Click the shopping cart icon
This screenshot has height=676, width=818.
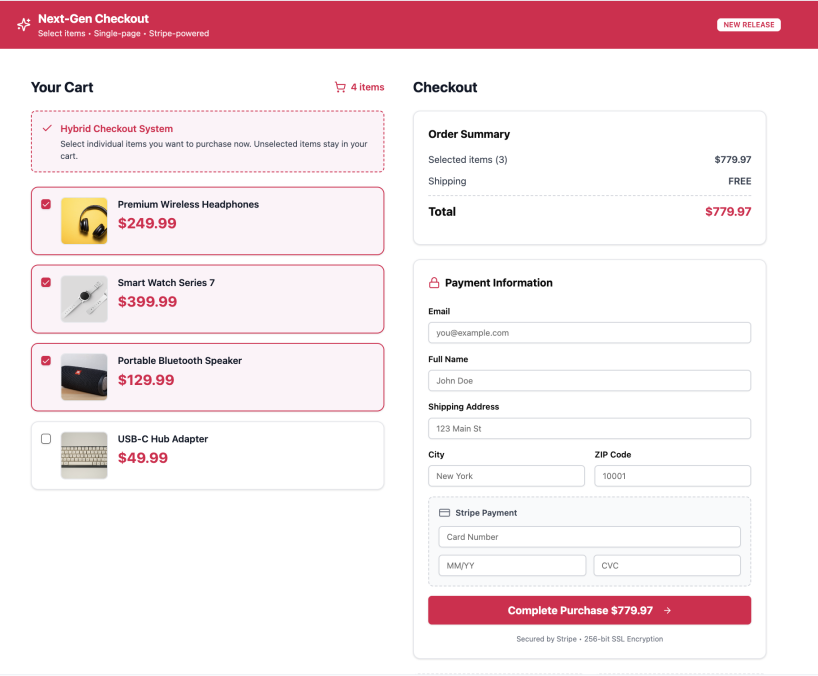click(340, 87)
